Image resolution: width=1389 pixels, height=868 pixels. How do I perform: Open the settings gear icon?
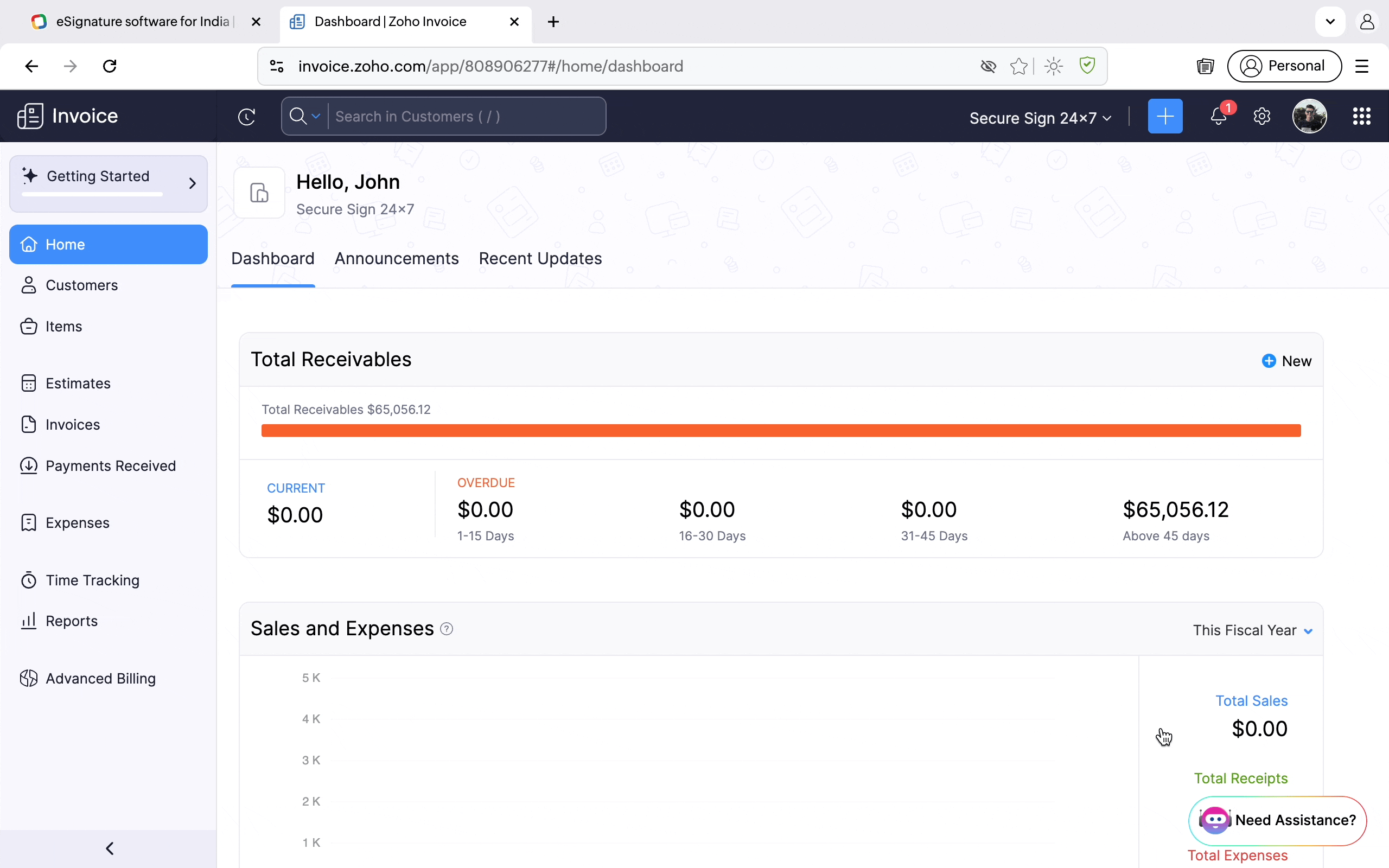[x=1261, y=117]
